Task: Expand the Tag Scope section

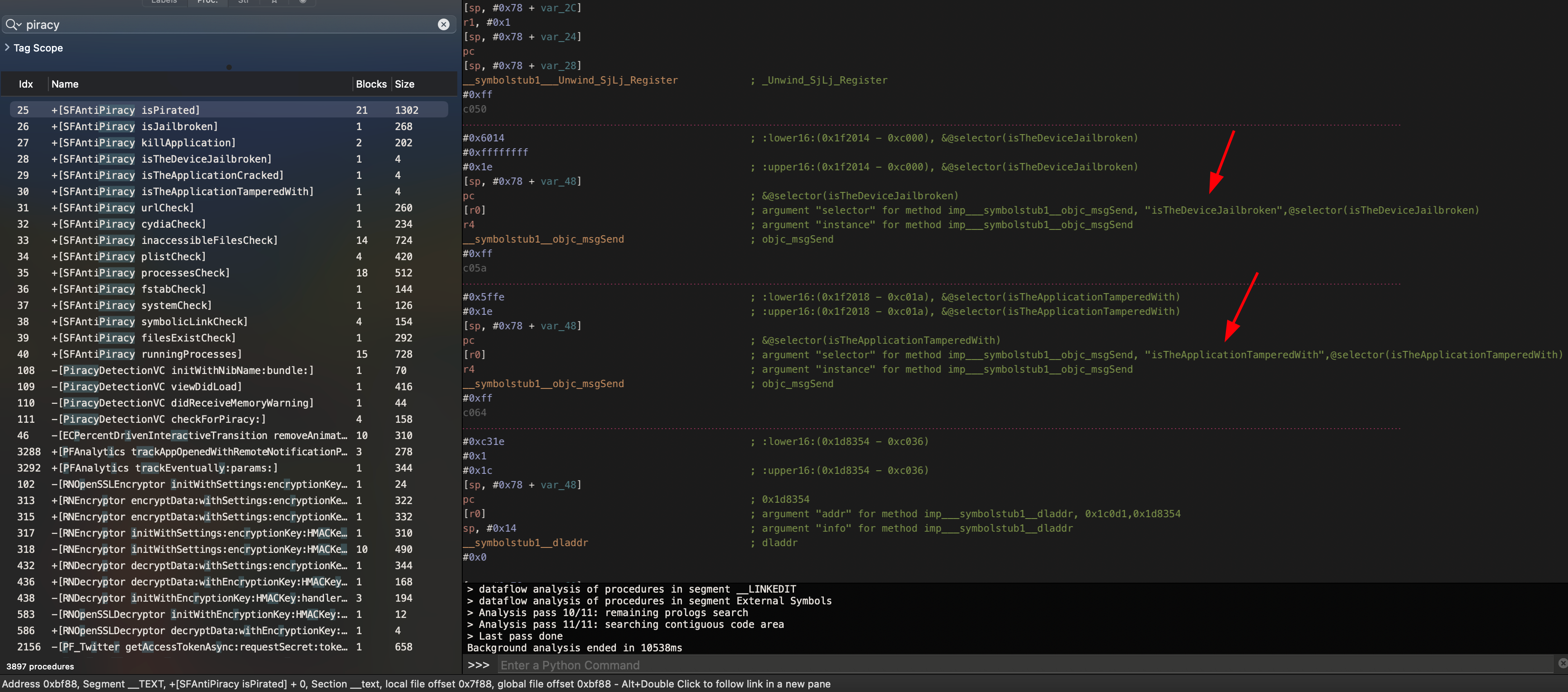Action: click(x=7, y=47)
